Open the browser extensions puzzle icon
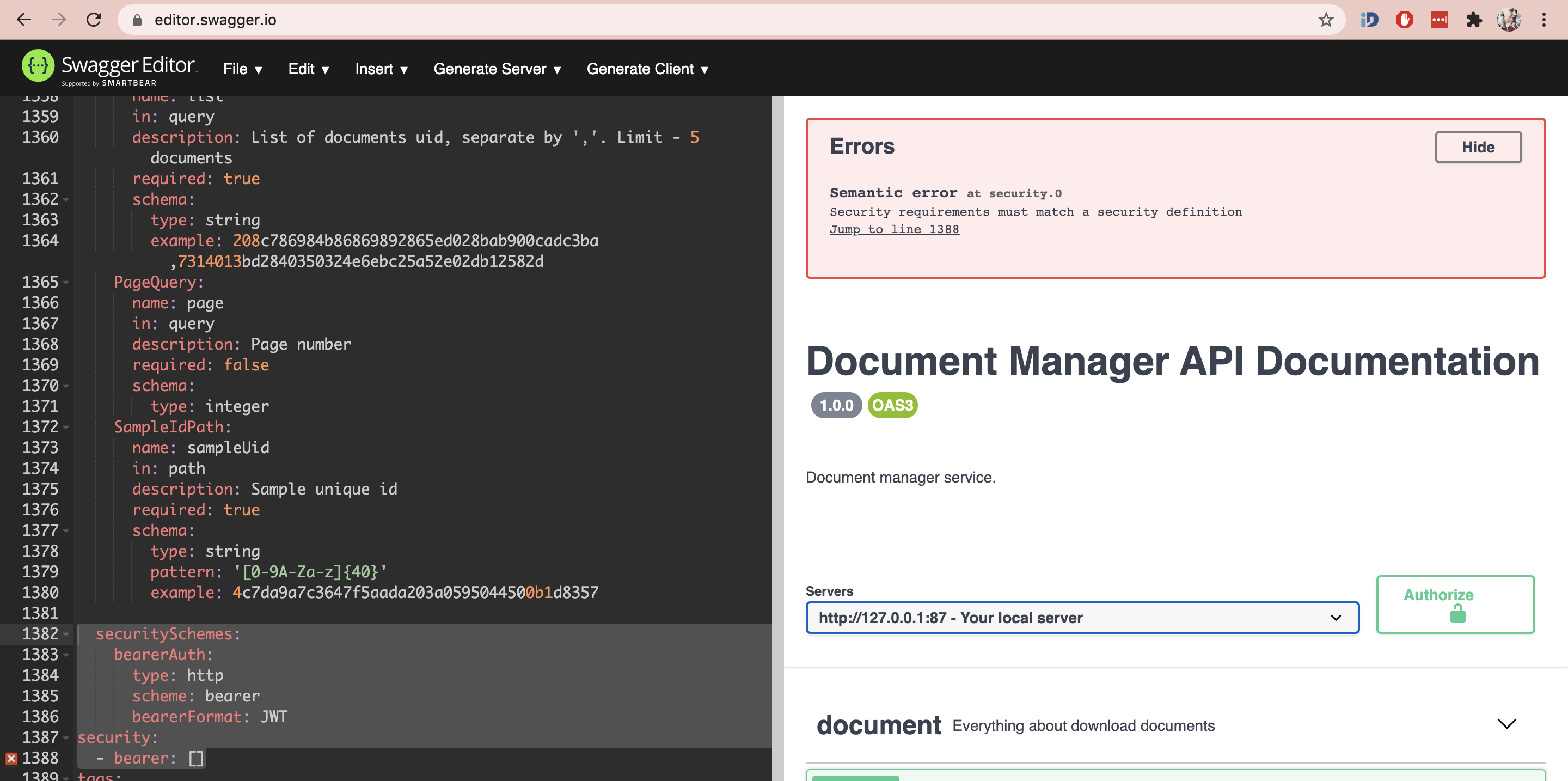 [x=1474, y=20]
